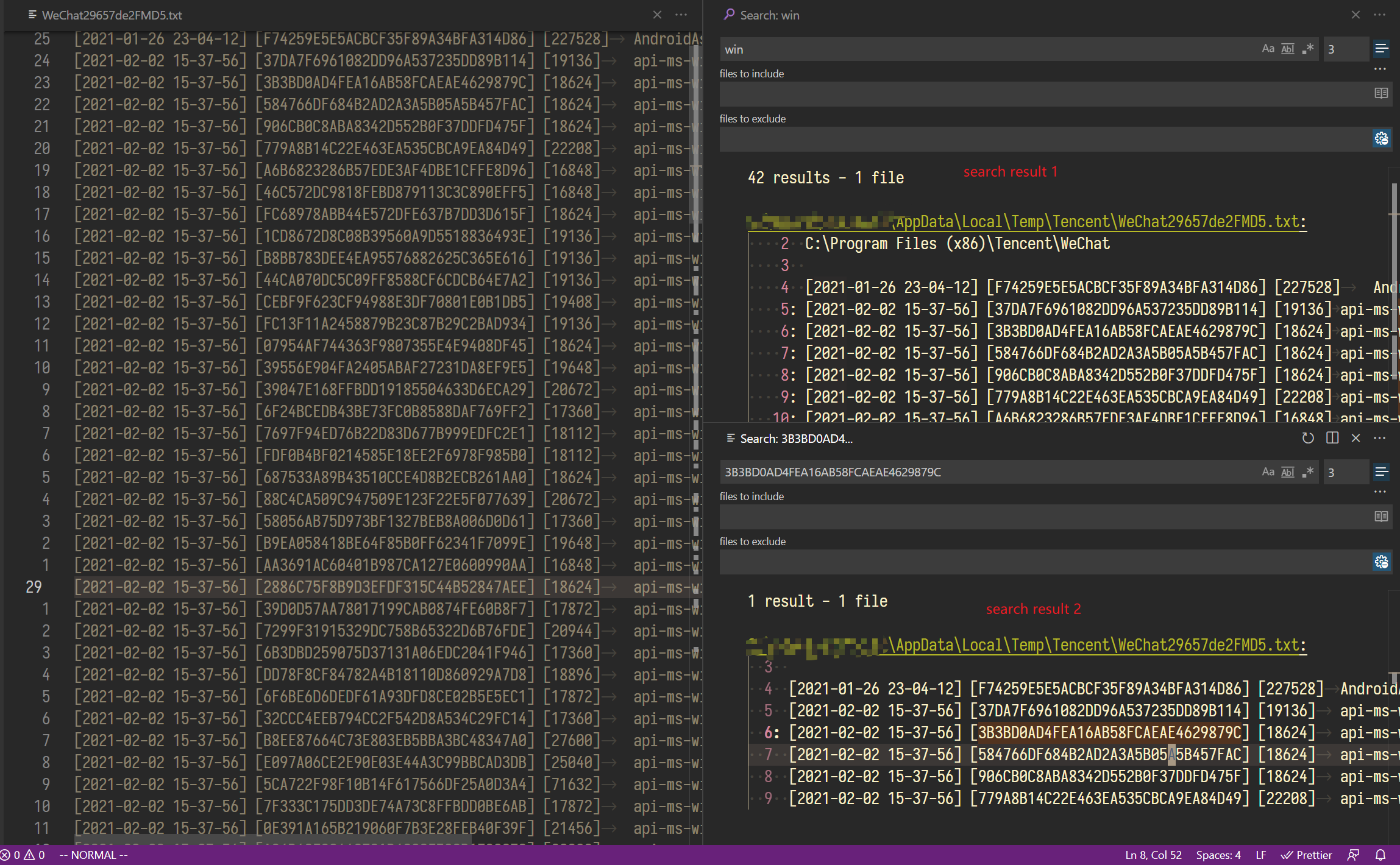Viewport: 1400px width, 865px height.
Task: Open 3B3BD0AD search results in editor
Action: pos(1332,438)
